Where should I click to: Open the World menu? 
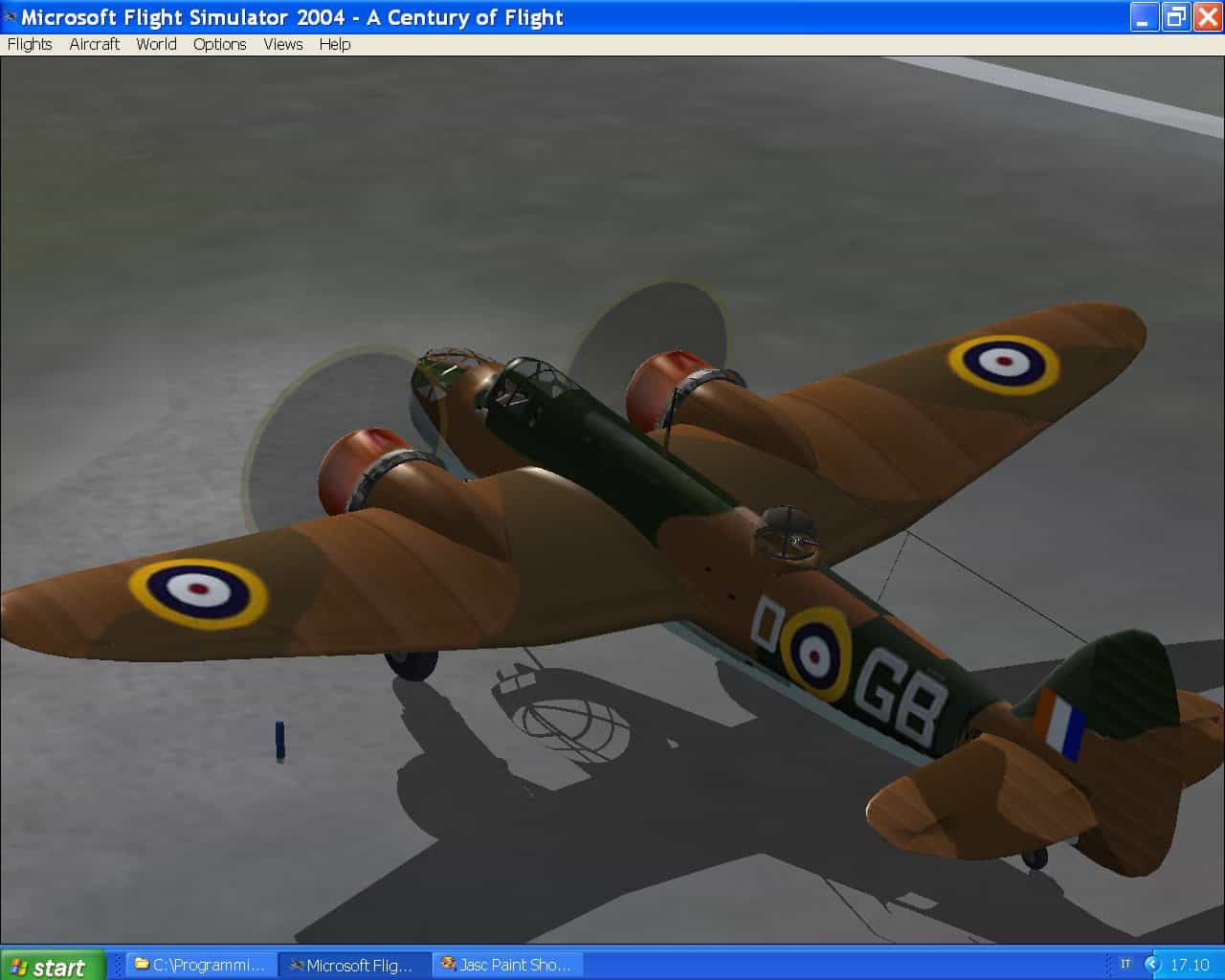pos(156,44)
